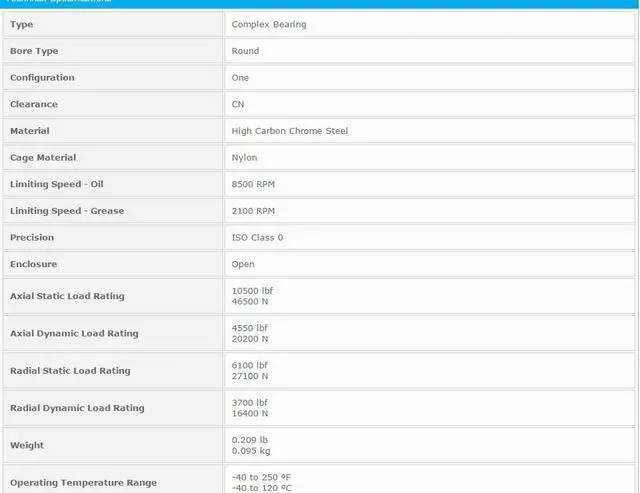This screenshot has height=493, width=640.
Task: Click the '6100 lbf' value
Action: [249, 365]
